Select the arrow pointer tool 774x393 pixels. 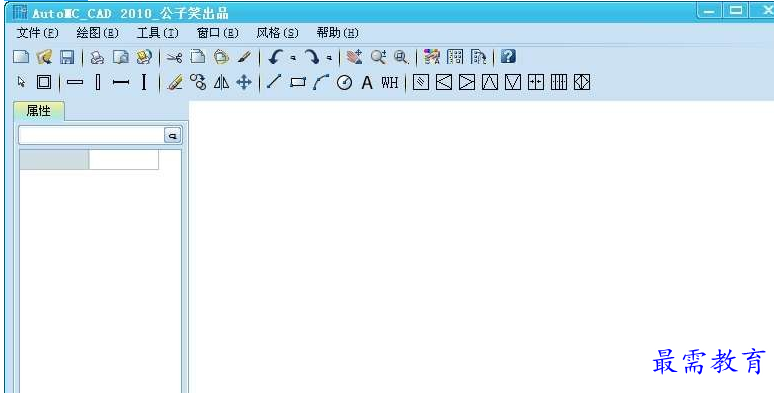[x=21, y=81]
